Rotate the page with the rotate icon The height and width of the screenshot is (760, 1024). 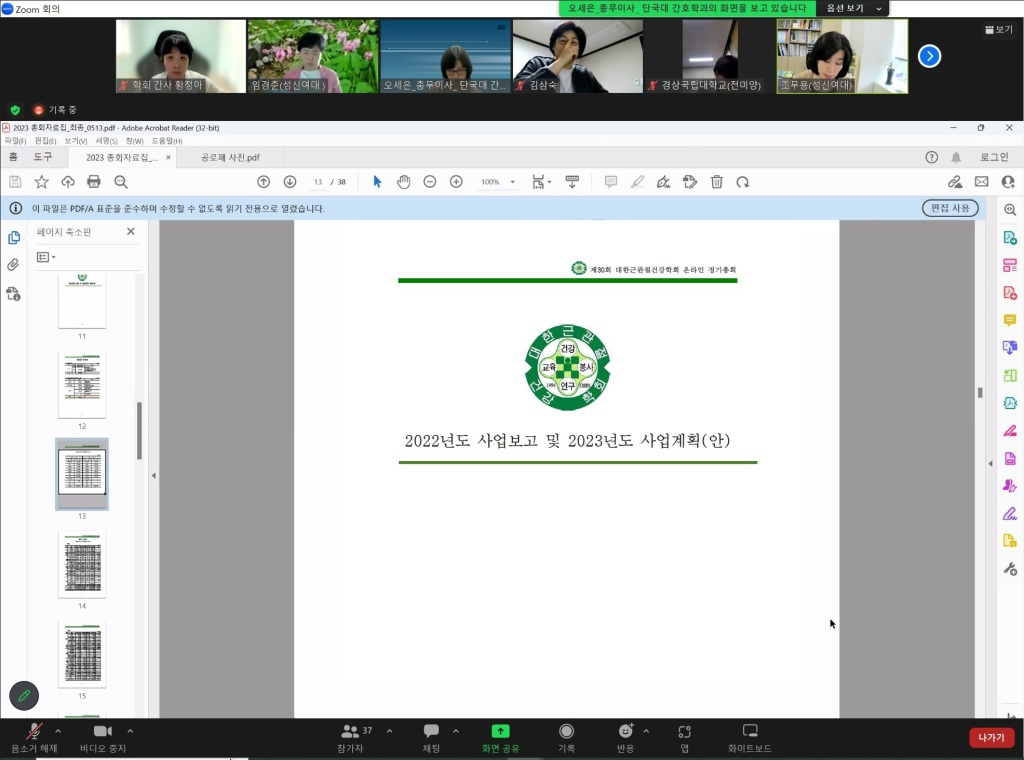pyautogui.click(x=743, y=182)
